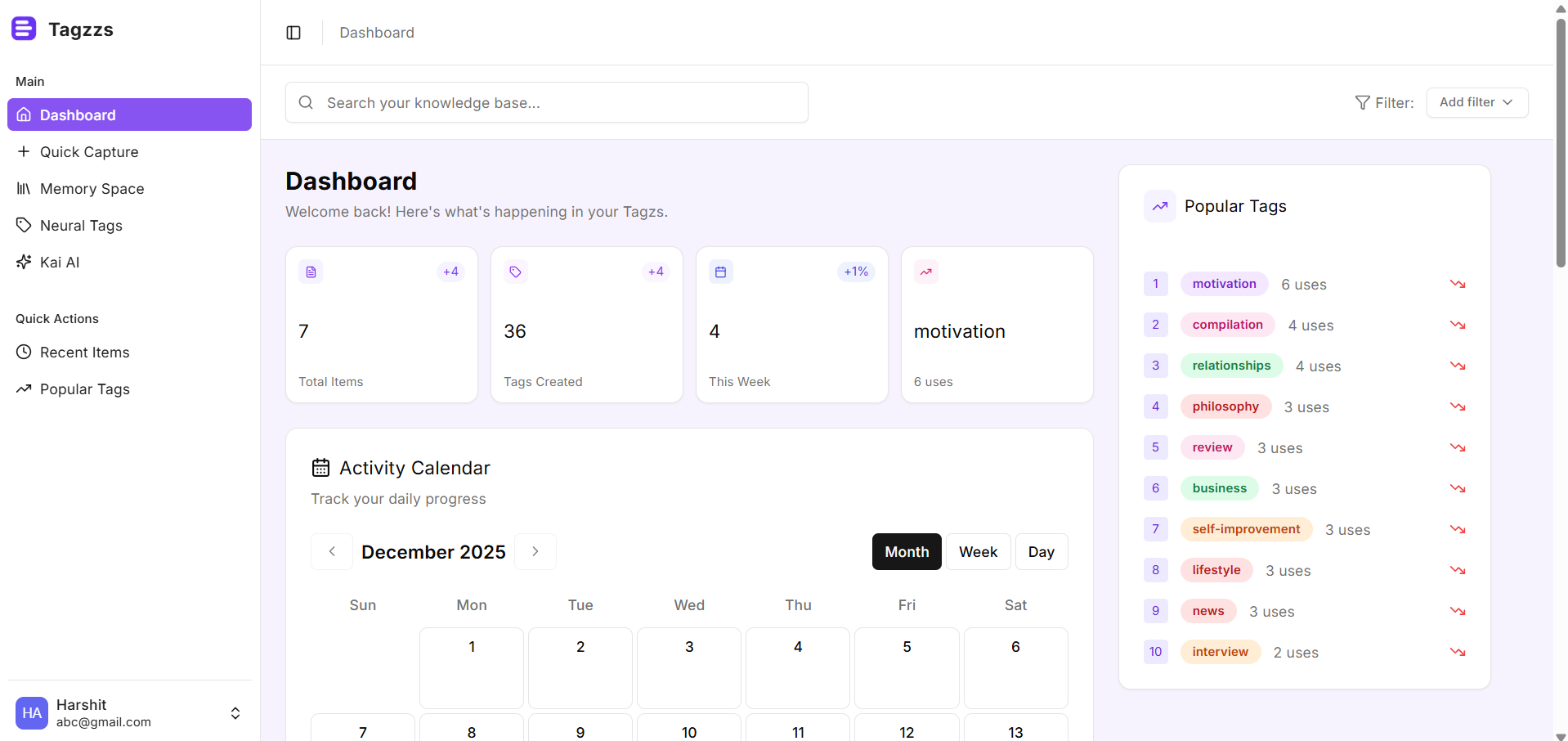Click the lifestyle tag pill
This screenshot has width=1568, height=741.
[x=1216, y=570]
